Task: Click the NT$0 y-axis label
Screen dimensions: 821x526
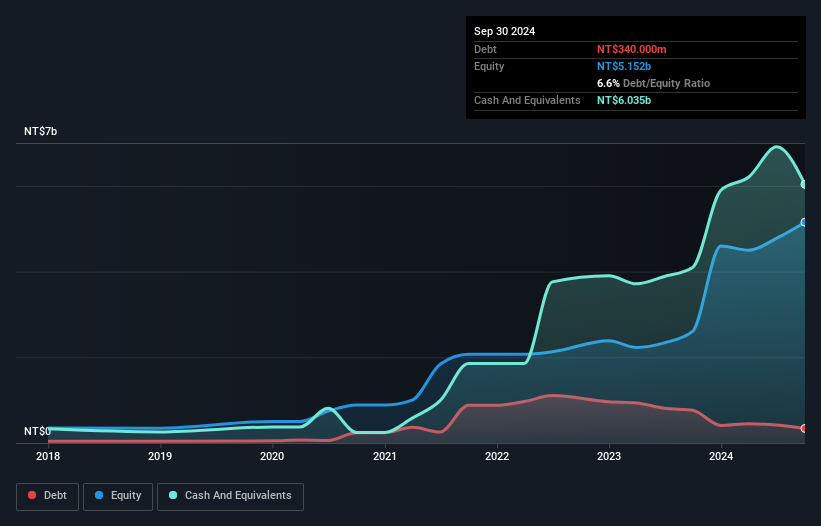Action: (37, 431)
